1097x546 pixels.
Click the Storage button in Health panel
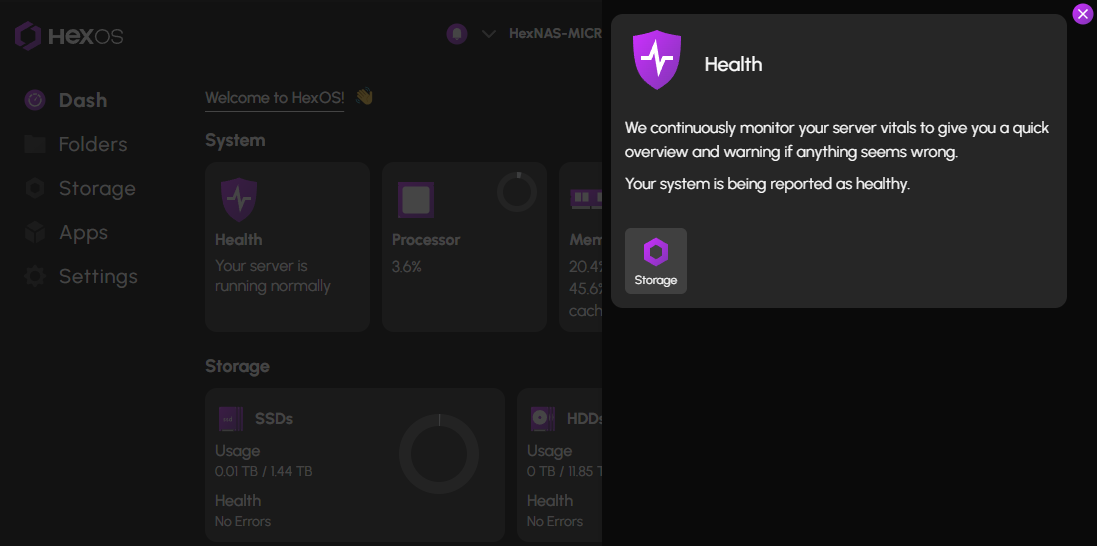coord(656,261)
